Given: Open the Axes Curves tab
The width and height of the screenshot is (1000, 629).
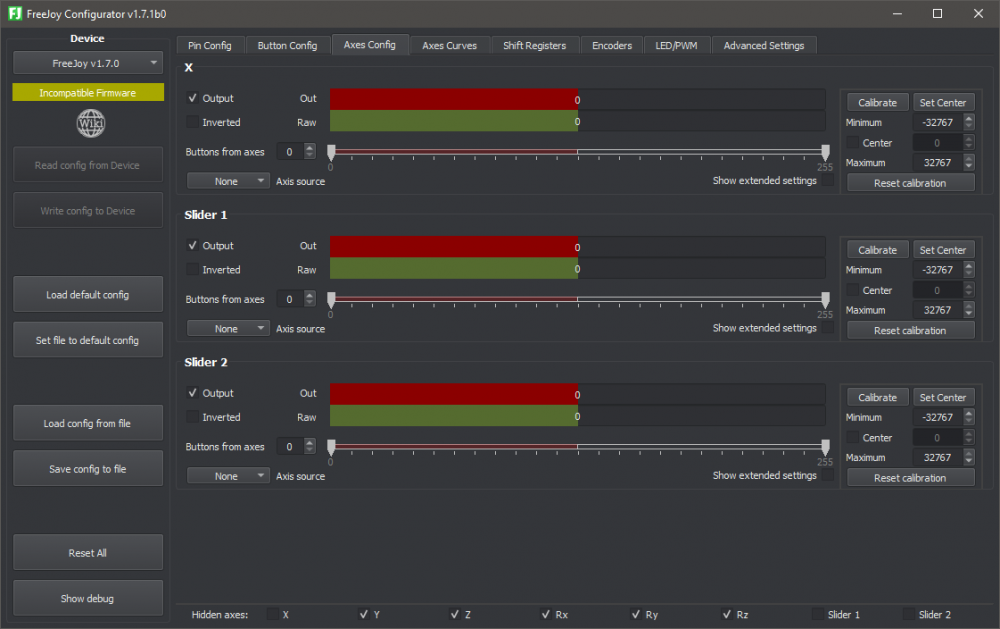Looking at the screenshot, I should [x=449, y=45].
